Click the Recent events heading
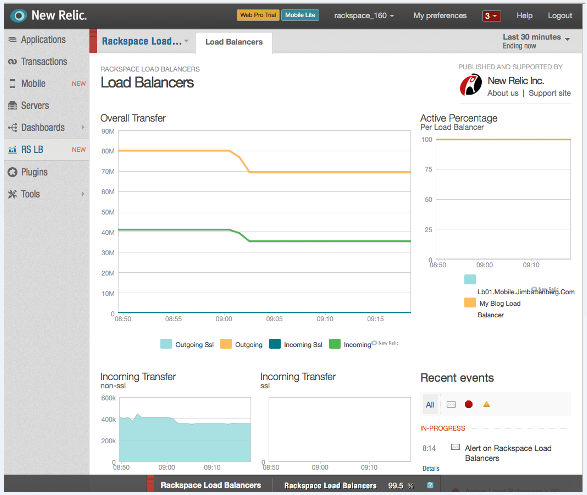The image size is (587, 495). point(457,378)
